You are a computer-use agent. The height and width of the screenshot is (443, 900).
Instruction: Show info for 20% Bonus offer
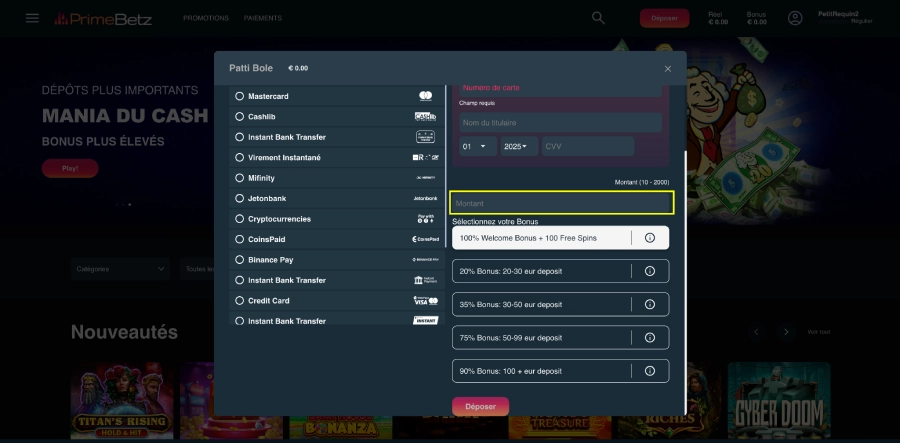coord(649,271)
